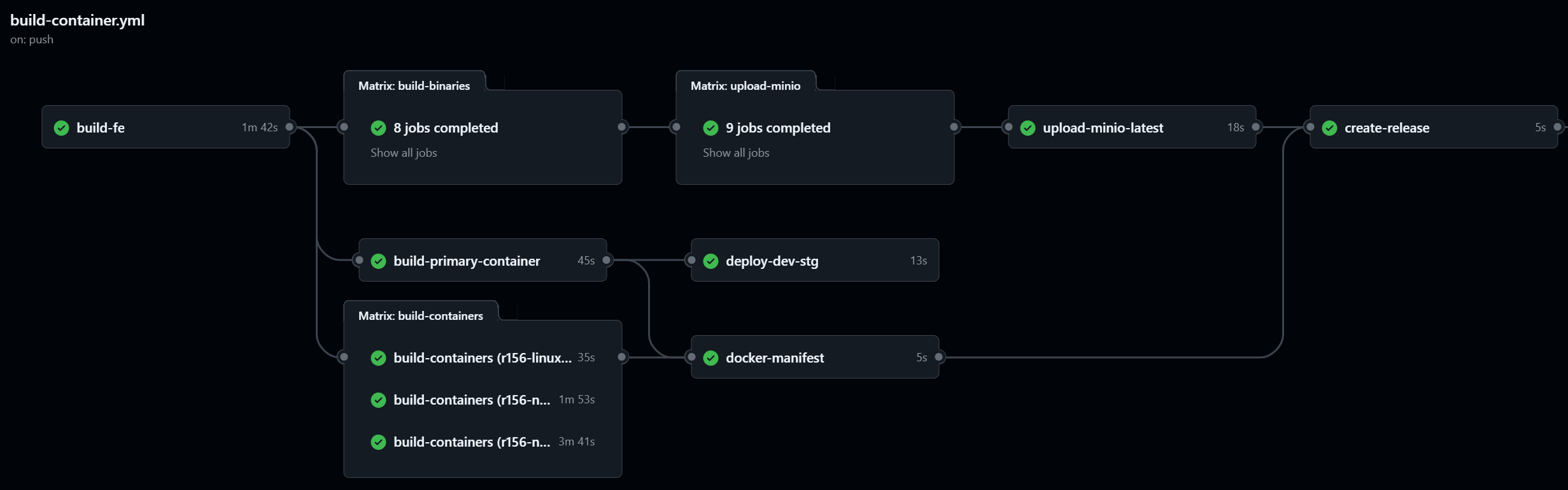Click the create-release green check icon
The height and width of the screenshot is (490, 1568).
(x=1329, y=128)
